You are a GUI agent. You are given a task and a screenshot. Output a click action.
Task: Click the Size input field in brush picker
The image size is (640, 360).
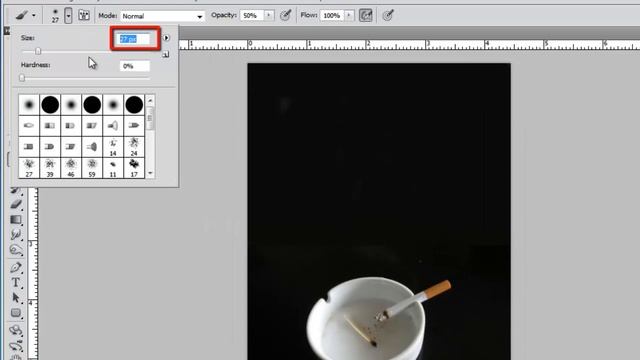(135, 39)
